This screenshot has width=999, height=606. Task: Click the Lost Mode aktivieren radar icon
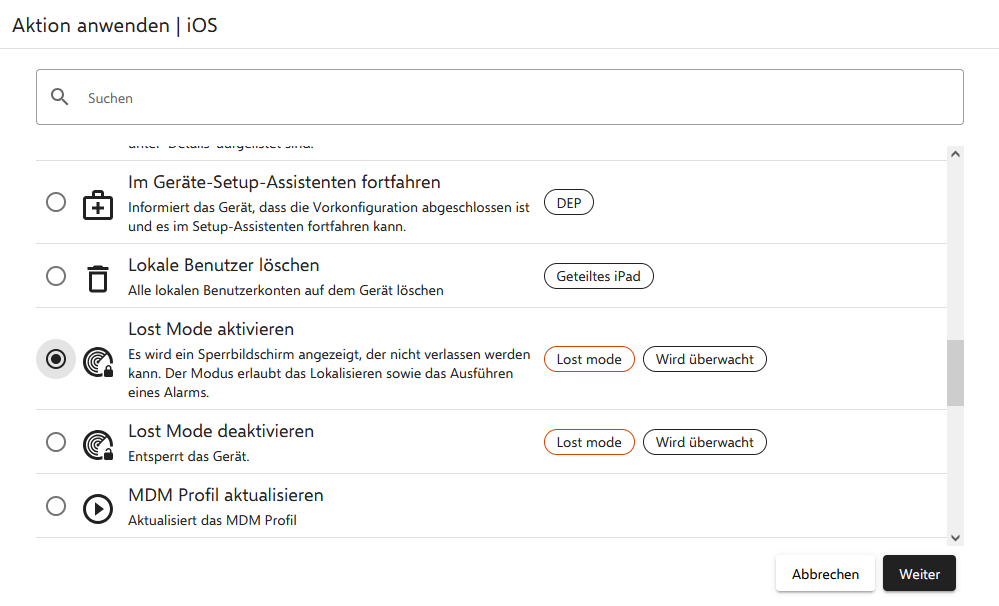(x=98, y=360)
